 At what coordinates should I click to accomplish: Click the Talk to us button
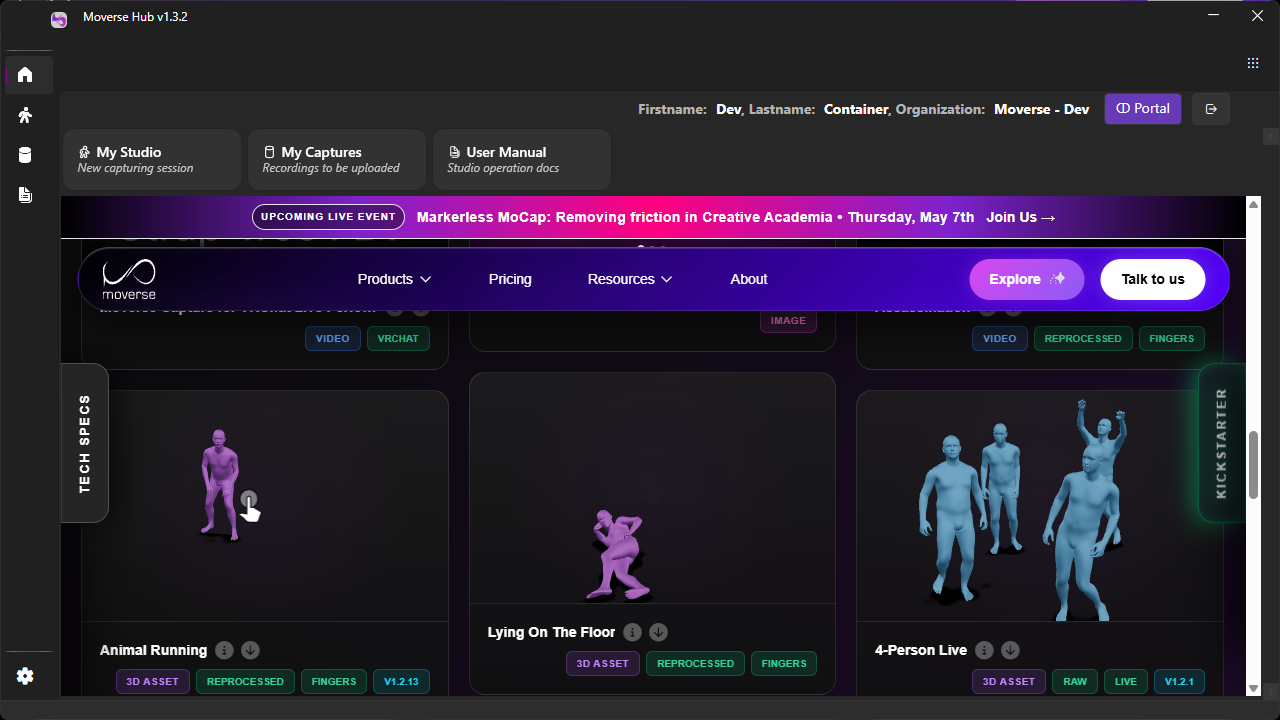click(1153, 279)
